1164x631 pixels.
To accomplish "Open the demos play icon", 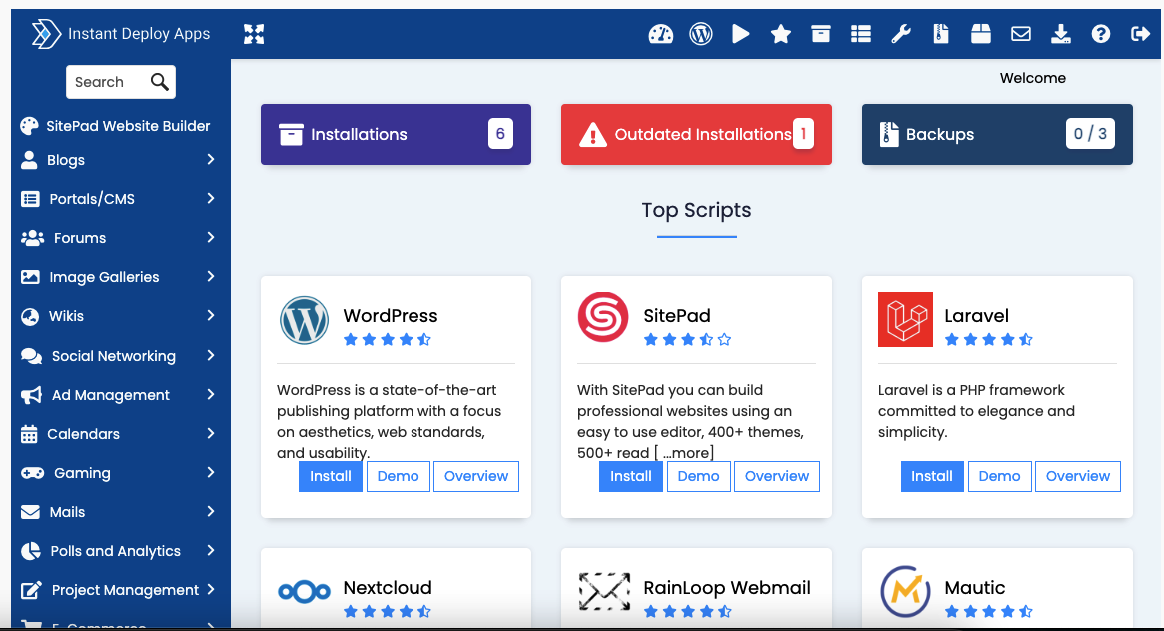I will click(740, 34).
